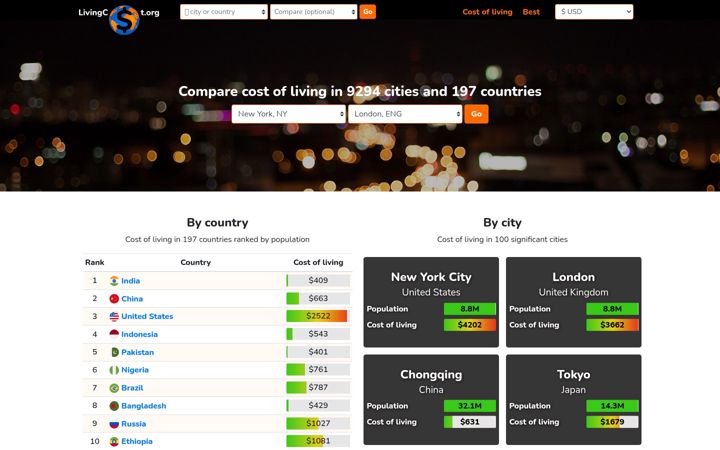Open the Nigeria country link
Image resolution: width=720 pixels, height=450 pixels.
135,370
